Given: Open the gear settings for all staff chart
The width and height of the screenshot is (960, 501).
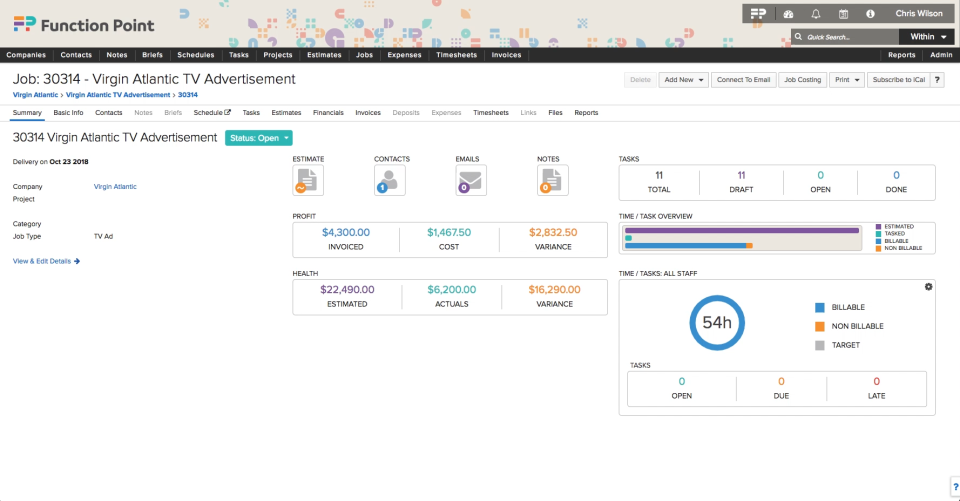Looking at the screenshot, I should [928, 287].
